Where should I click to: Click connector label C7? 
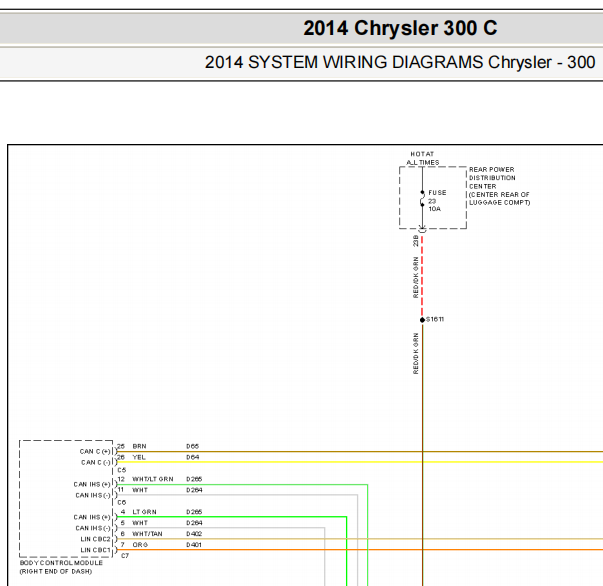125,556
